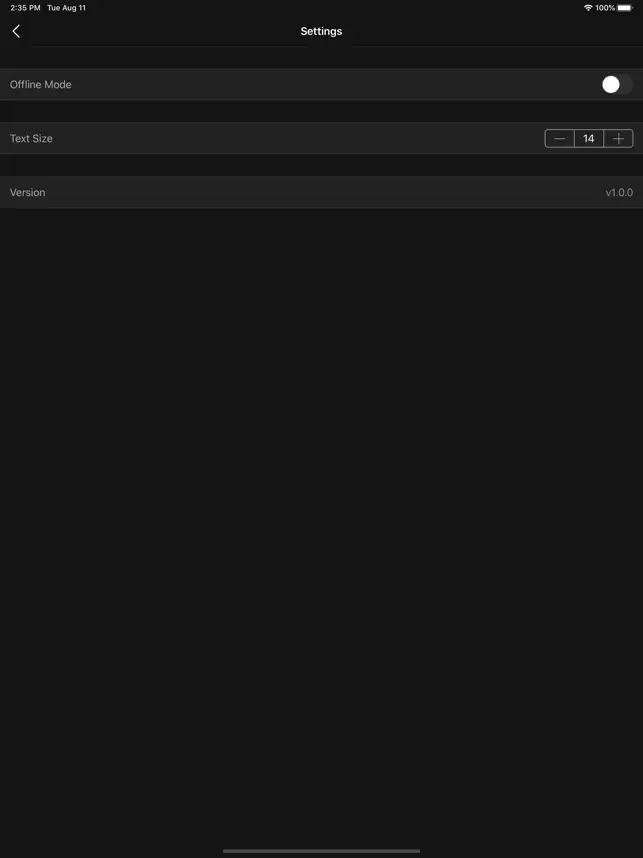
Task: Increase text size with plus button
Action: pyautogui.click(x=618, y=138)
